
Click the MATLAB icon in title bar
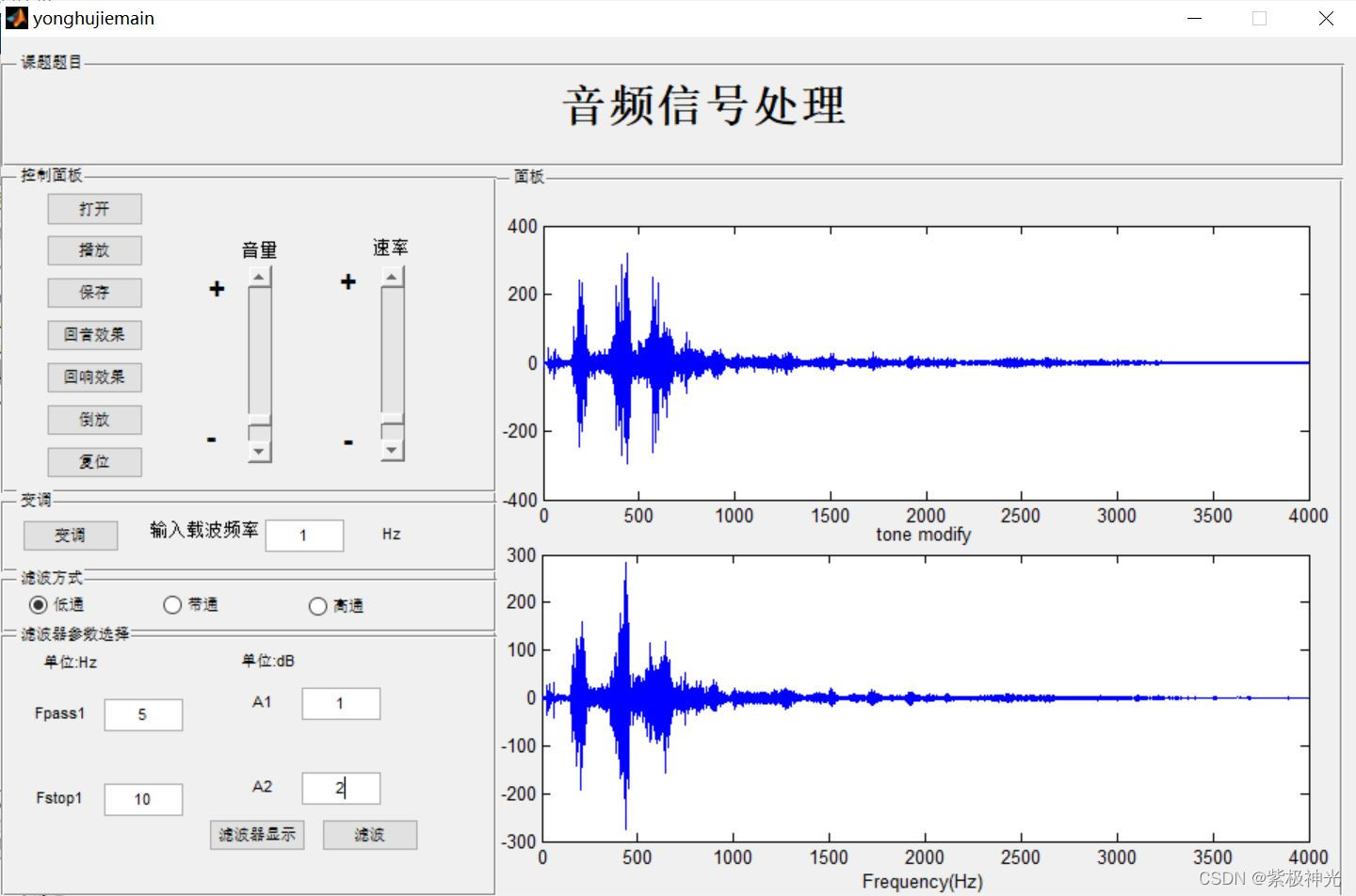[16, 18]
